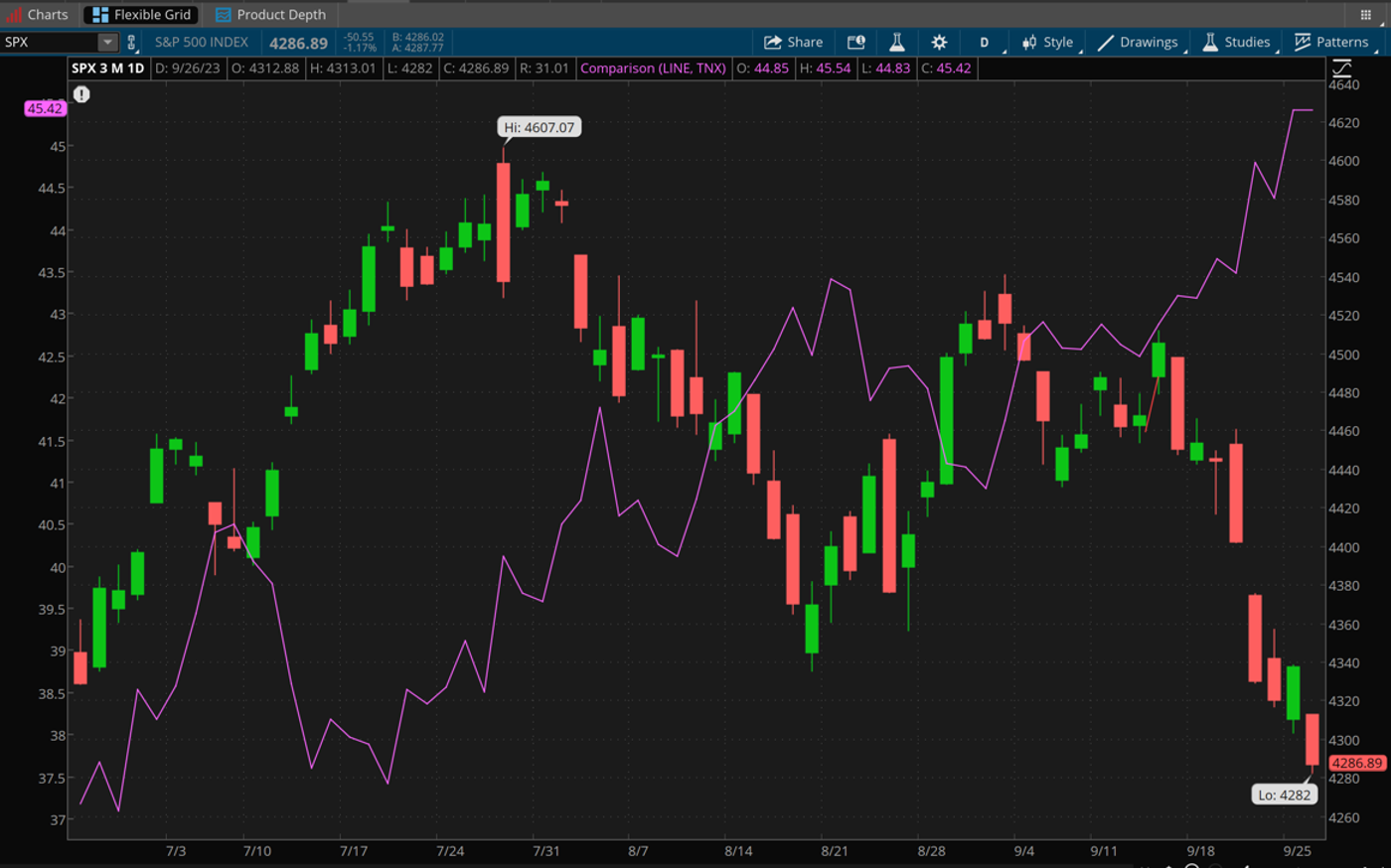Click the symbol link icon beside SPX
This screenshot has height=868, width=1391.
click(x=131, y=42)
